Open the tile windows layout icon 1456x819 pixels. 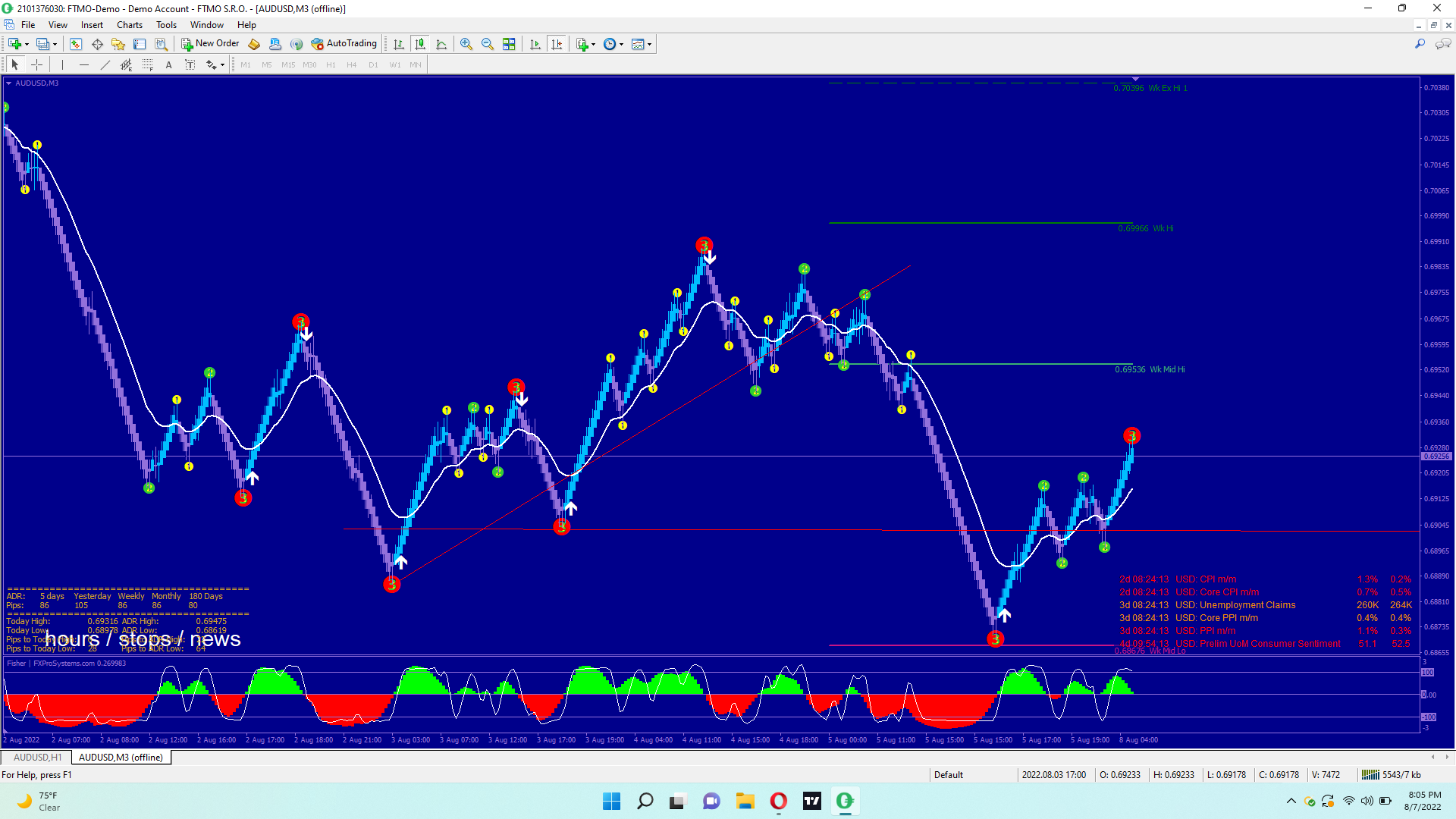click(509, 44)
